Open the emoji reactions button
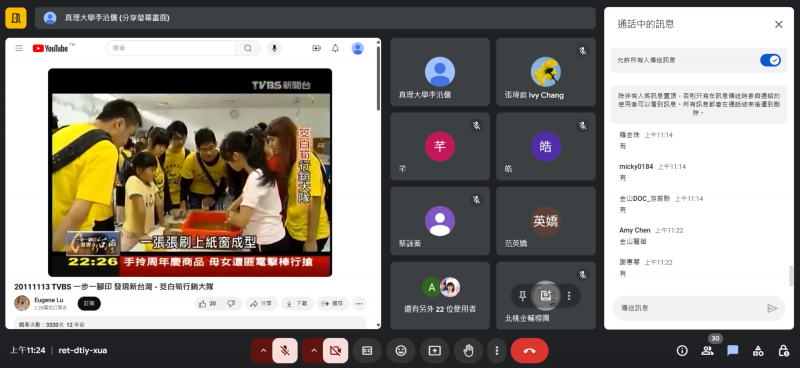Viewport: 800px width, 368px height. [x=401, y=351]
